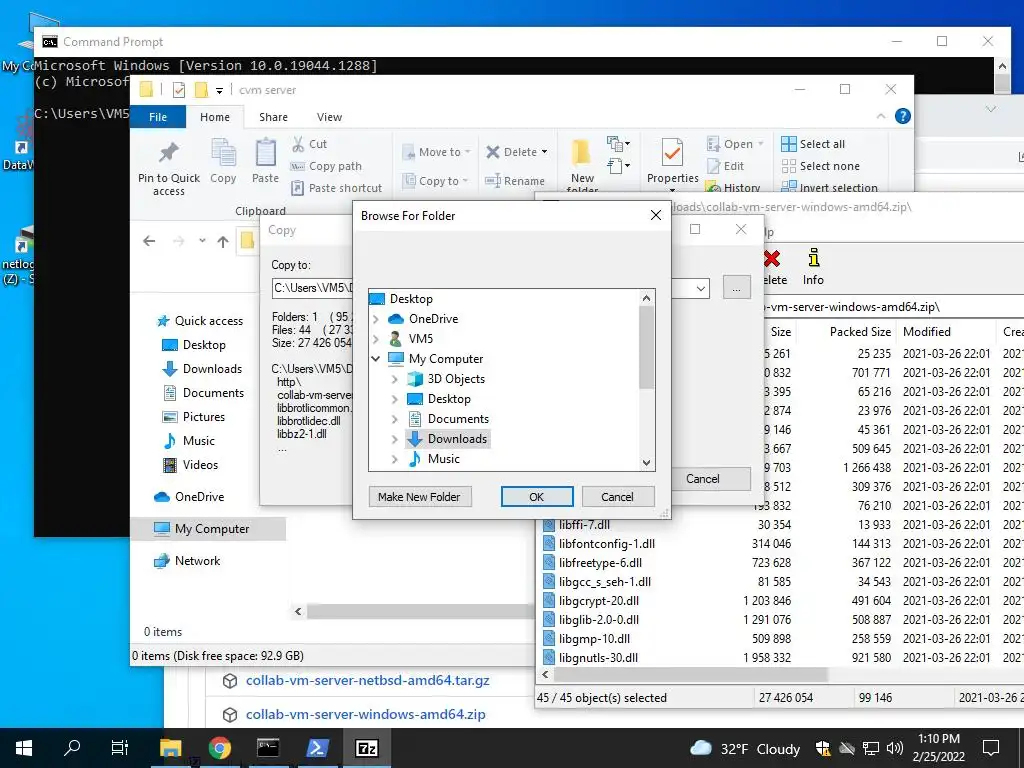Open the Copy to path dropdown arrow
This screenshot has width=1024, height=768.
[701, 288]
